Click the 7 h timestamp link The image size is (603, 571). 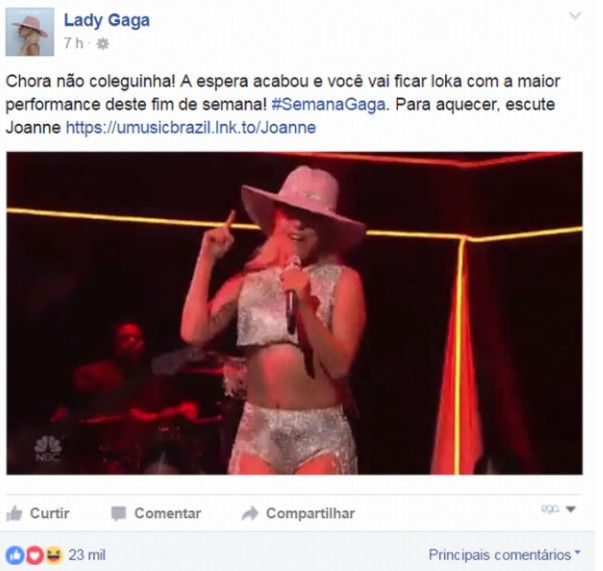click(73, 43)
